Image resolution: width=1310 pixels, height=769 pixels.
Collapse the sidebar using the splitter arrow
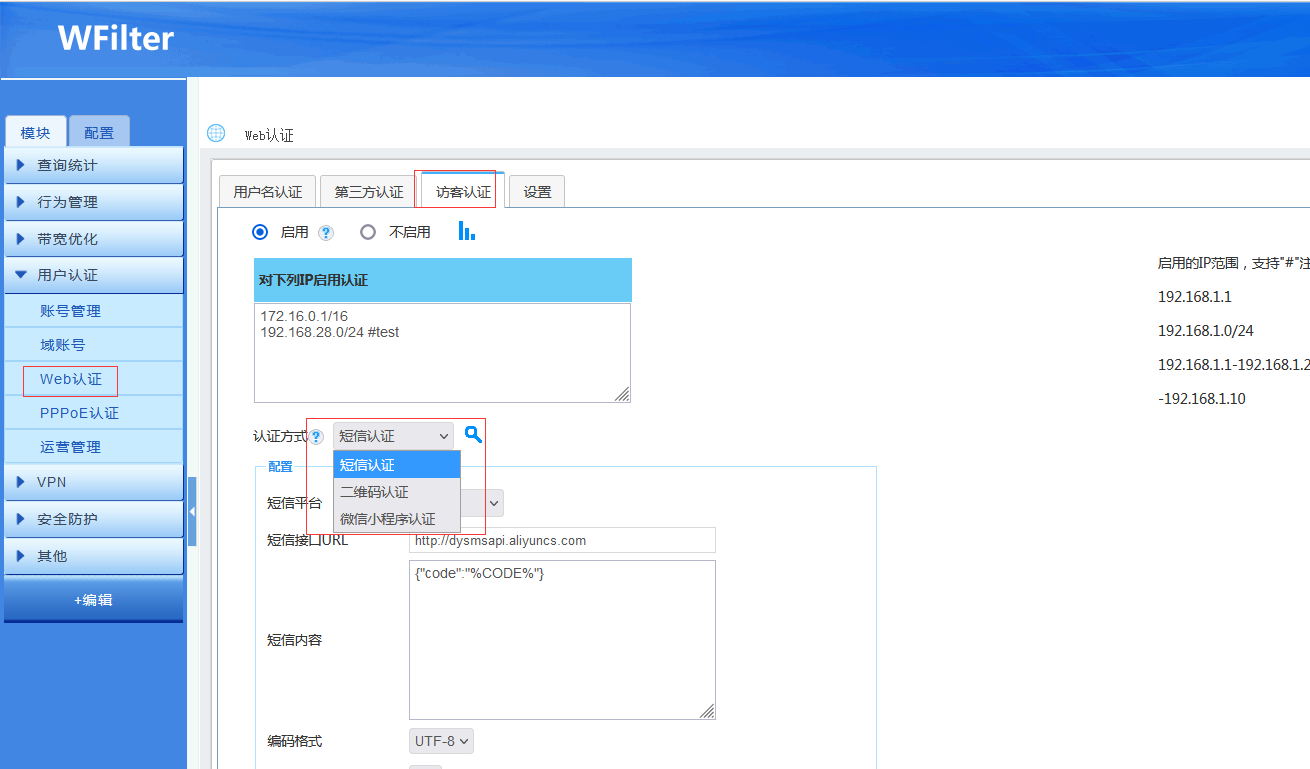[x=192, y=511]
